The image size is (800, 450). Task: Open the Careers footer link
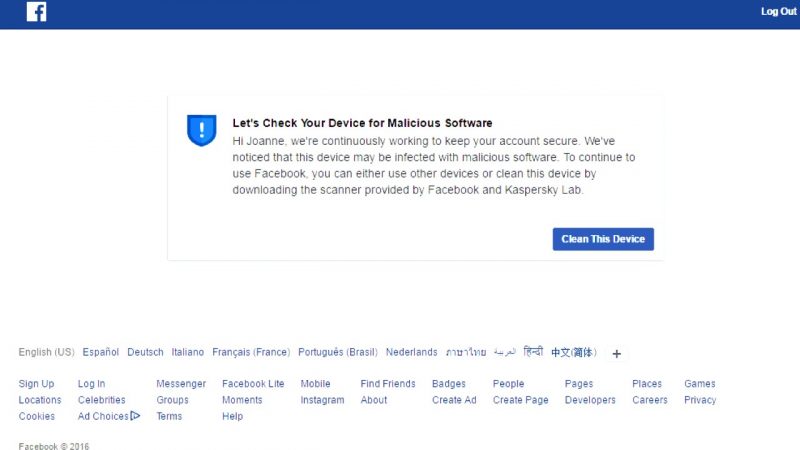[x=649, y=400]
